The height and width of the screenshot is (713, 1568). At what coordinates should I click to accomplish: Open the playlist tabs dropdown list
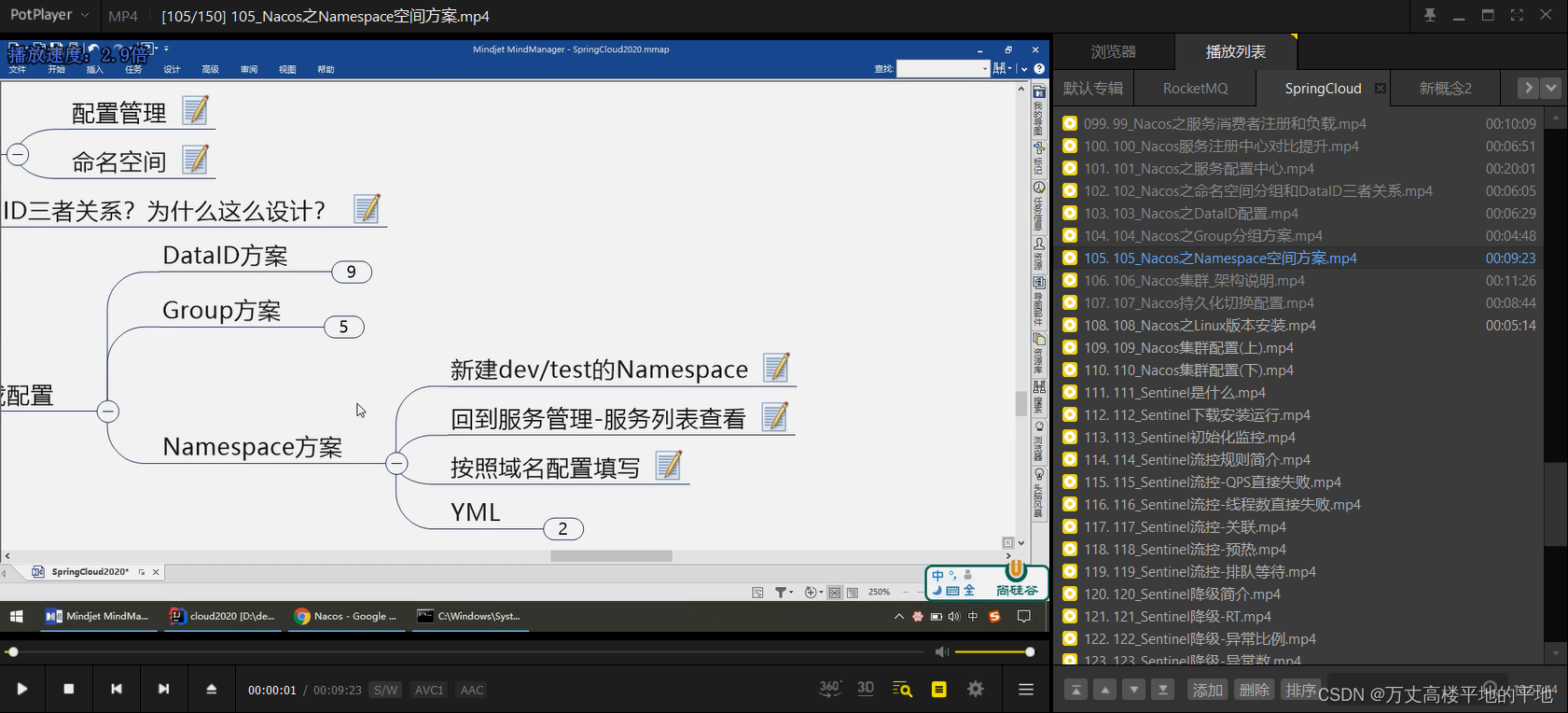click(x=1550, y=88)
